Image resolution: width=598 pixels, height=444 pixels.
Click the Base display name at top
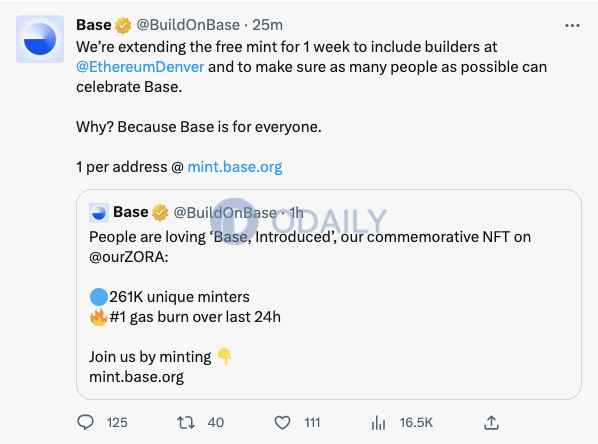click(x=94, y=25)
